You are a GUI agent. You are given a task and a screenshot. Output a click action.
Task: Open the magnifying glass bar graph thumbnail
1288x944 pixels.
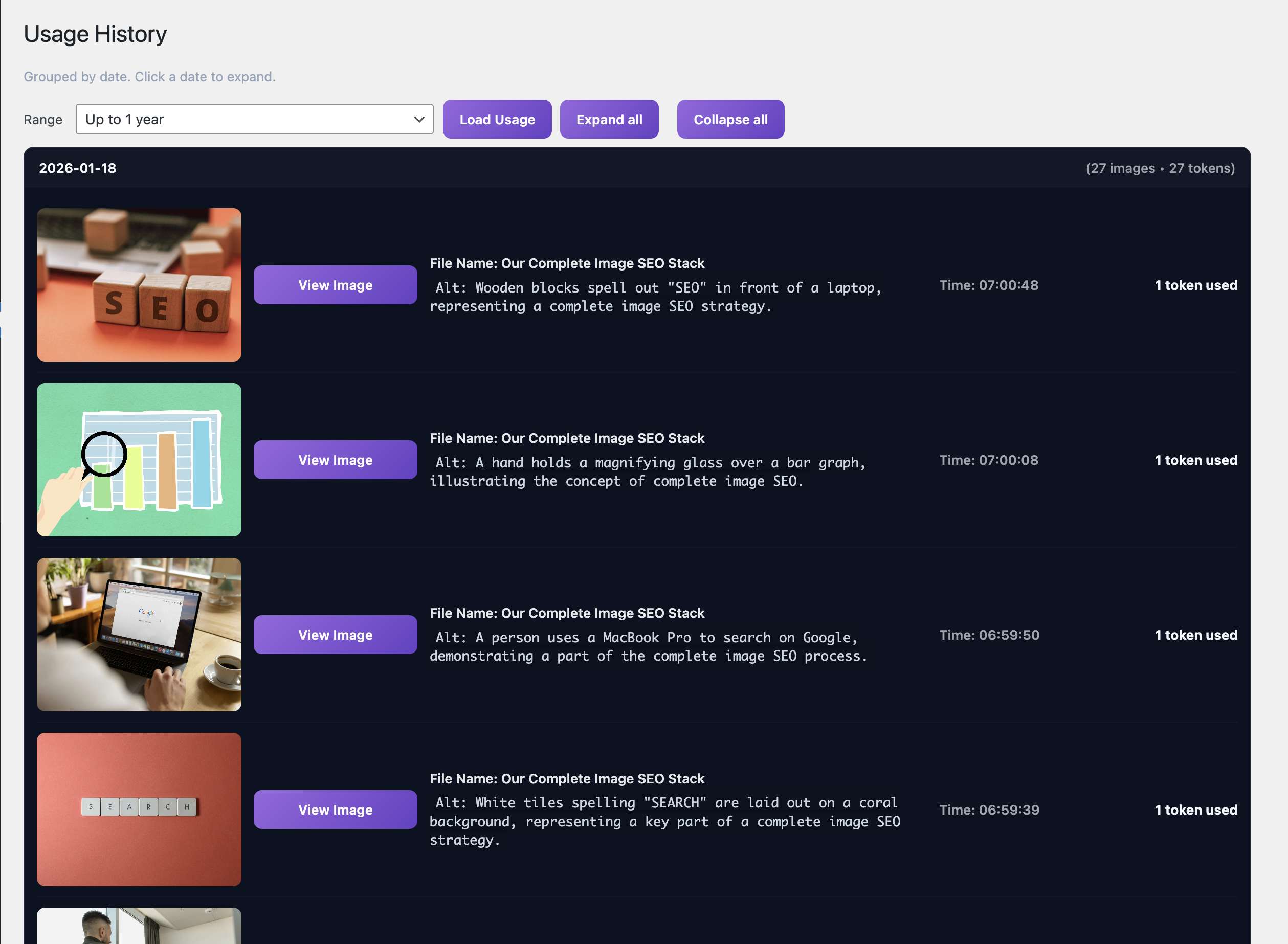pyautogui.click(x=139, y=459)
